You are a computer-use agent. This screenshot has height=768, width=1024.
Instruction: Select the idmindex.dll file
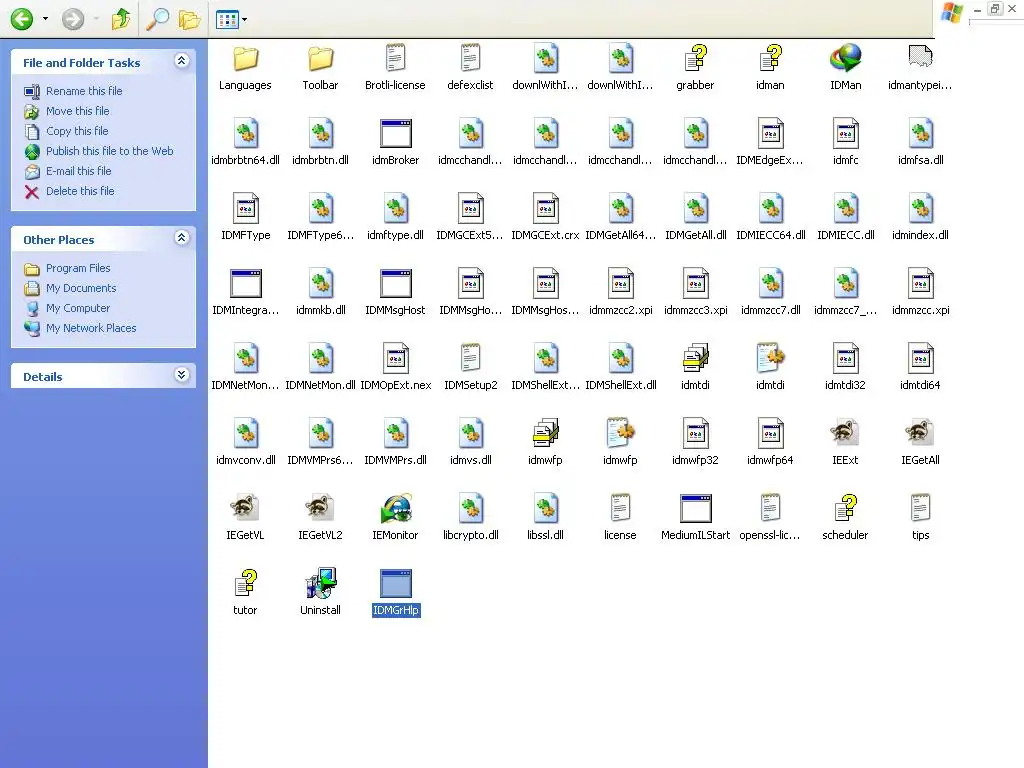pos(920,217)
